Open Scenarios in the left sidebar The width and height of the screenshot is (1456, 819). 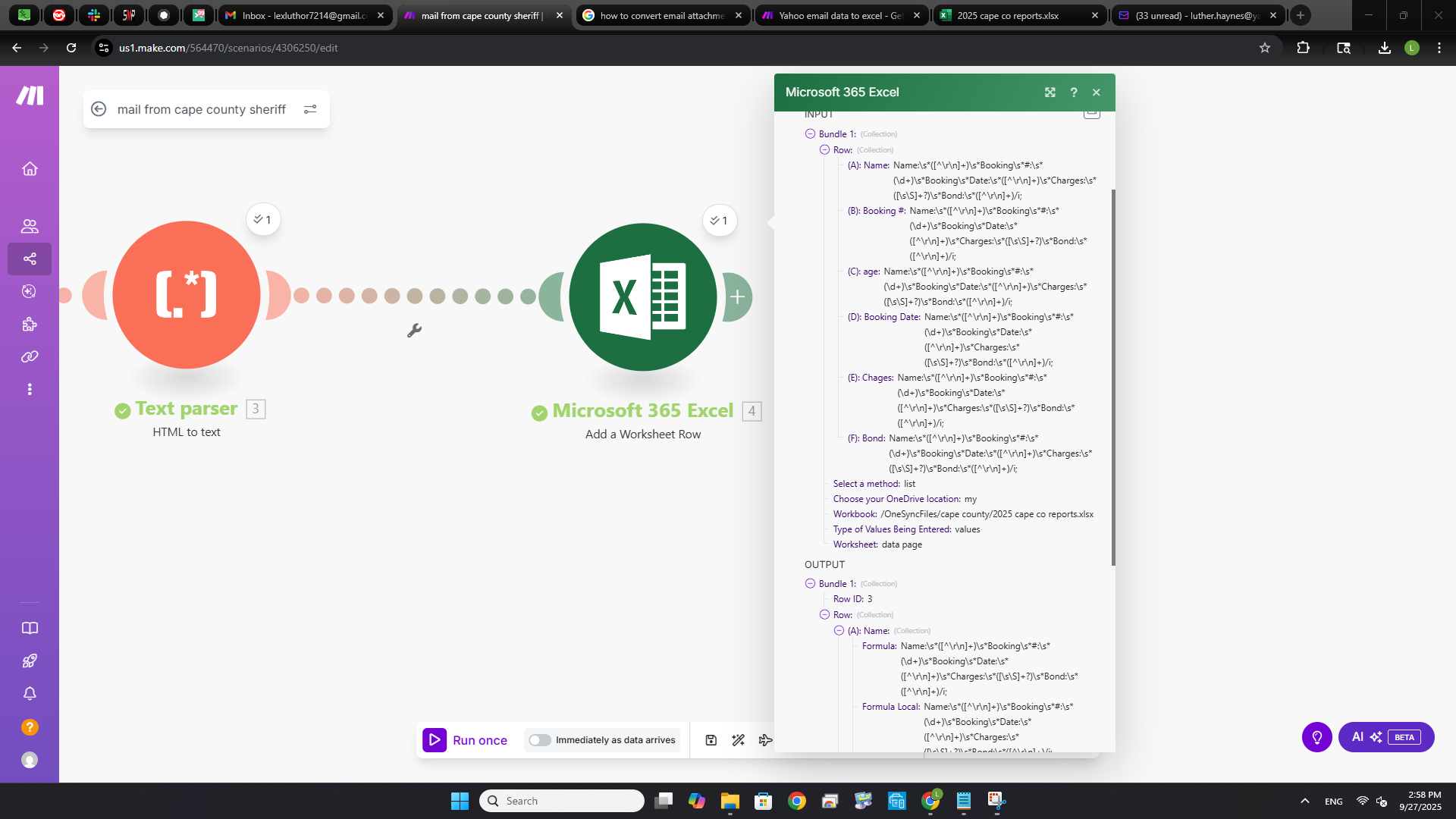coord(30,259)
